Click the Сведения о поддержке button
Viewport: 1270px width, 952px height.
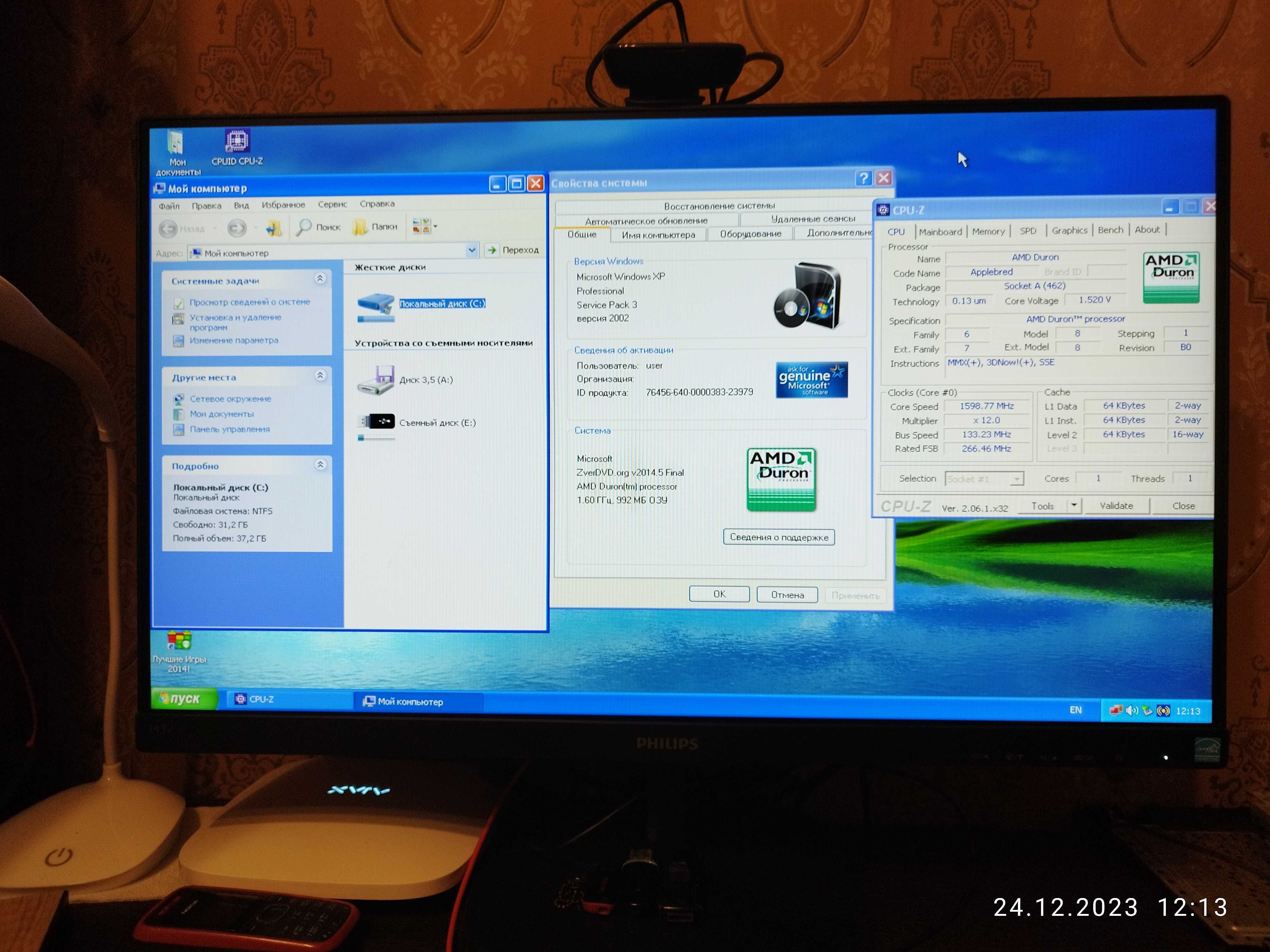click(x=779, y=537)
